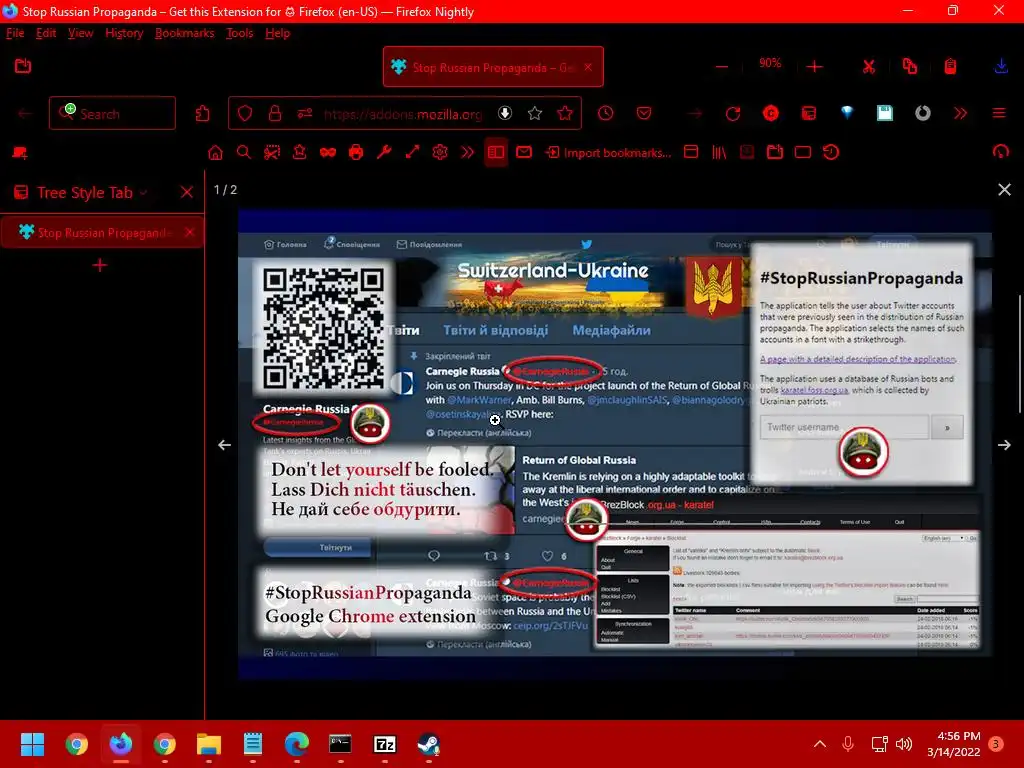Image resolution: width=1024 pixels, height=768 pixels.
Task: Open the Bookmarks menu
Action: pyautogui.click(x=185, y=33)
